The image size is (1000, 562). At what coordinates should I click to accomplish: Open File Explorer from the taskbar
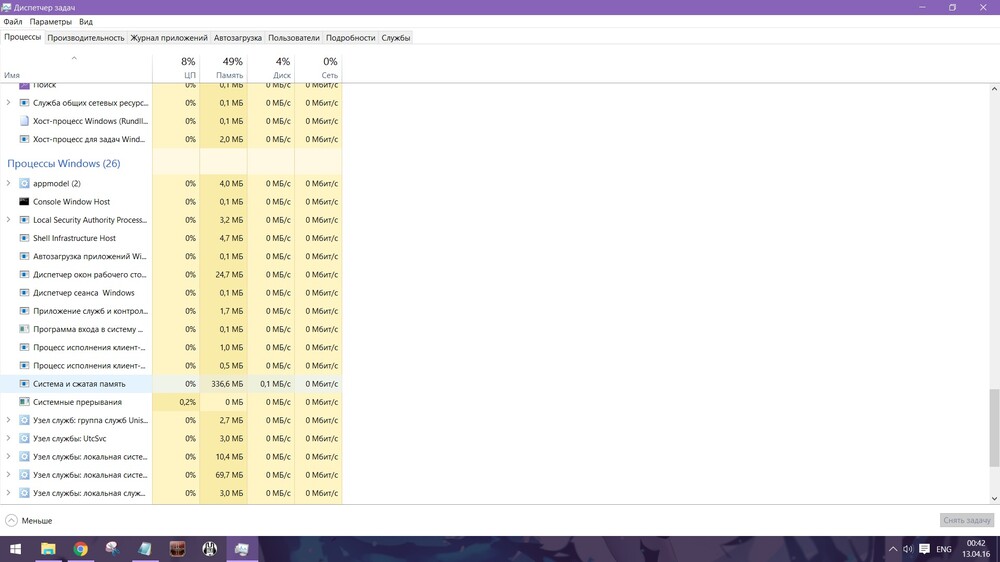[x=48, y=549]
